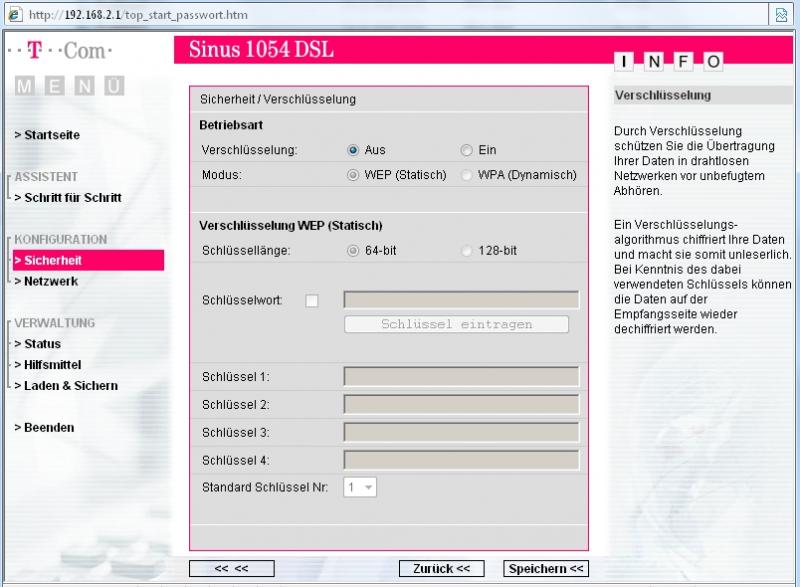Click the Schlüssel 3 input field
This screenshot has width=800, height=587.
pyautogui.click(x=462, y=432)
